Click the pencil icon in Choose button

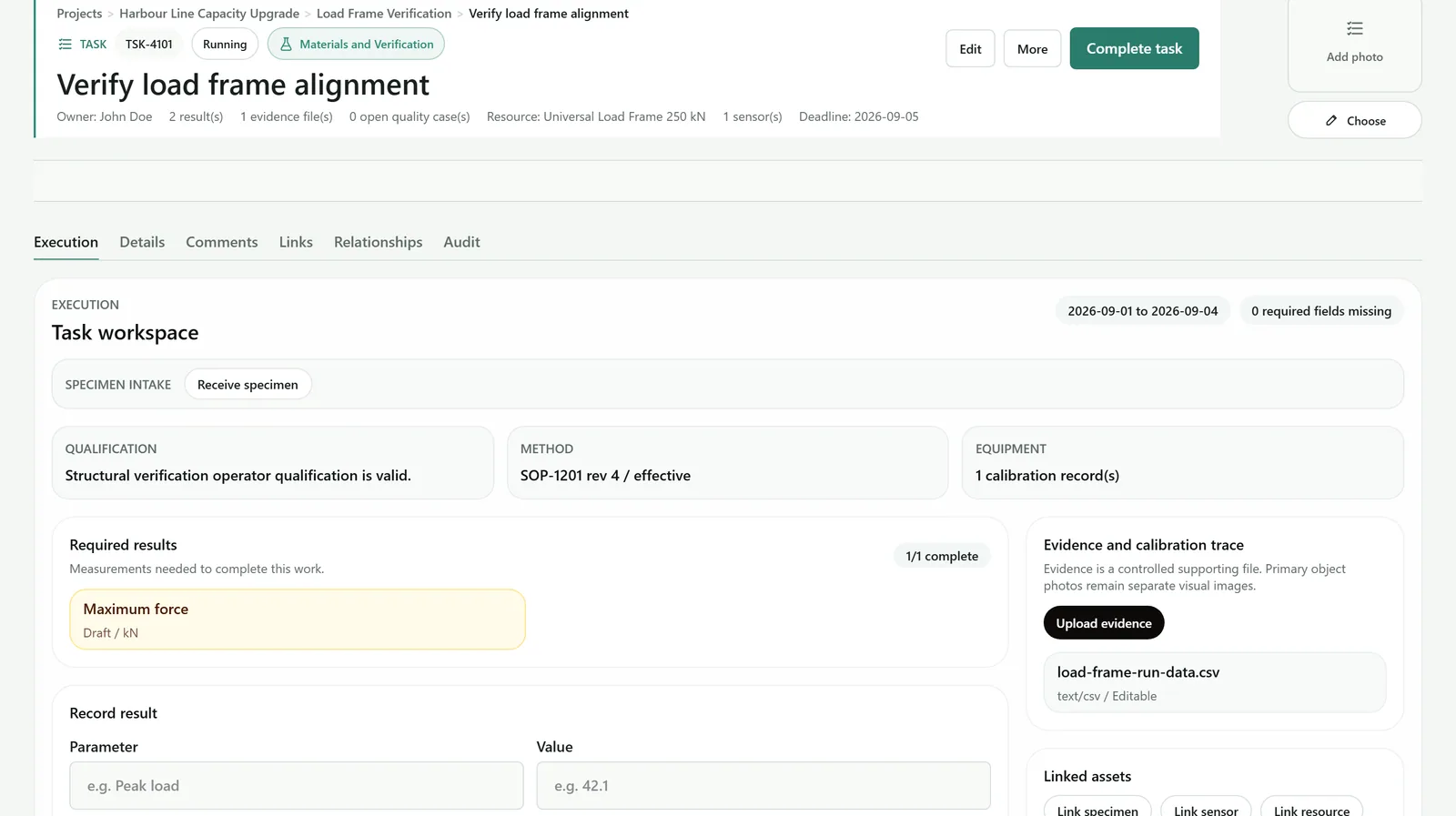1331,121
